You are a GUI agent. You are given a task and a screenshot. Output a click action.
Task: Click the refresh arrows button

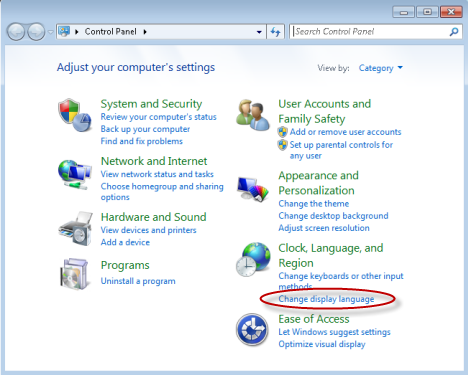pyautogui.click(x=275, y=32)
